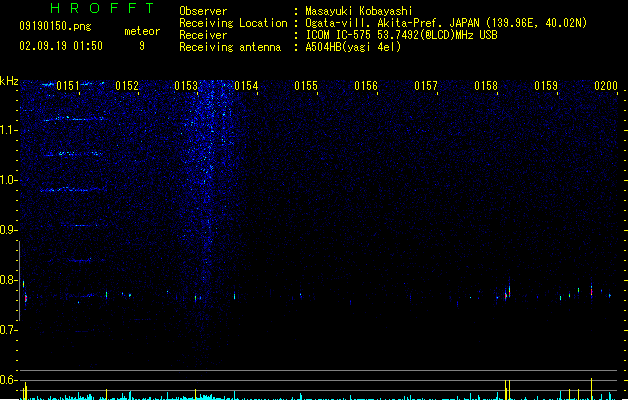Click the 'Receiving Location' label
Image resolution: width=629 pixels, height=400 pixels.
[233, 23]
